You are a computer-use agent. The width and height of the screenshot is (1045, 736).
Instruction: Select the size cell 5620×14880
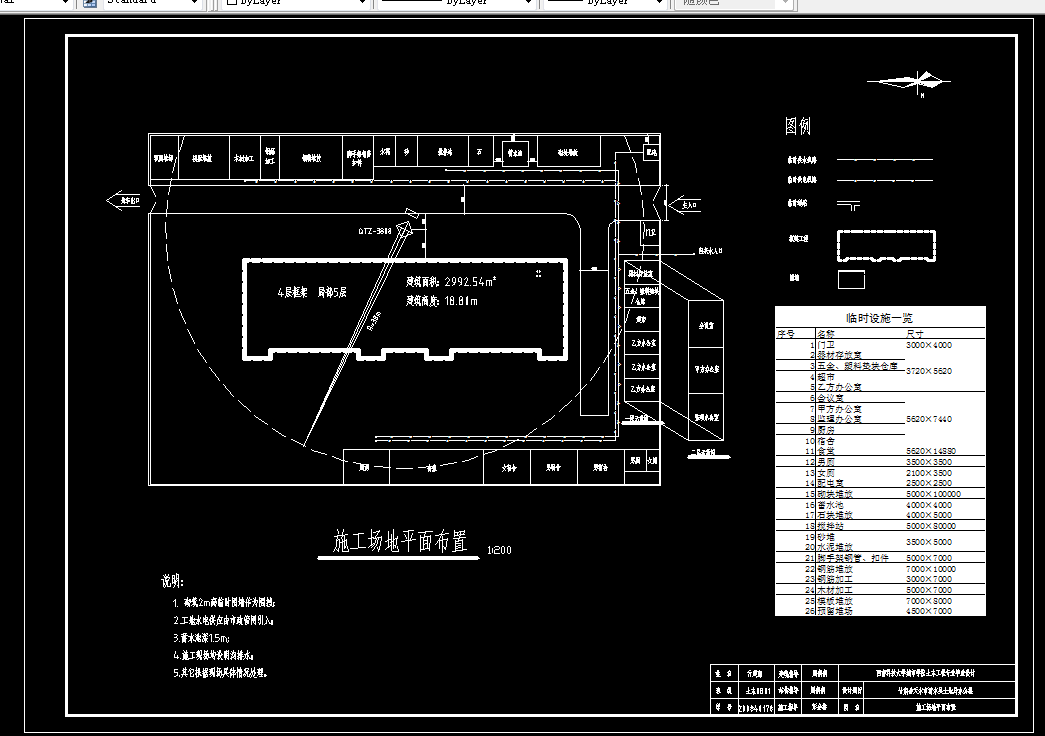pyautogui.click(x=931, y=451)
